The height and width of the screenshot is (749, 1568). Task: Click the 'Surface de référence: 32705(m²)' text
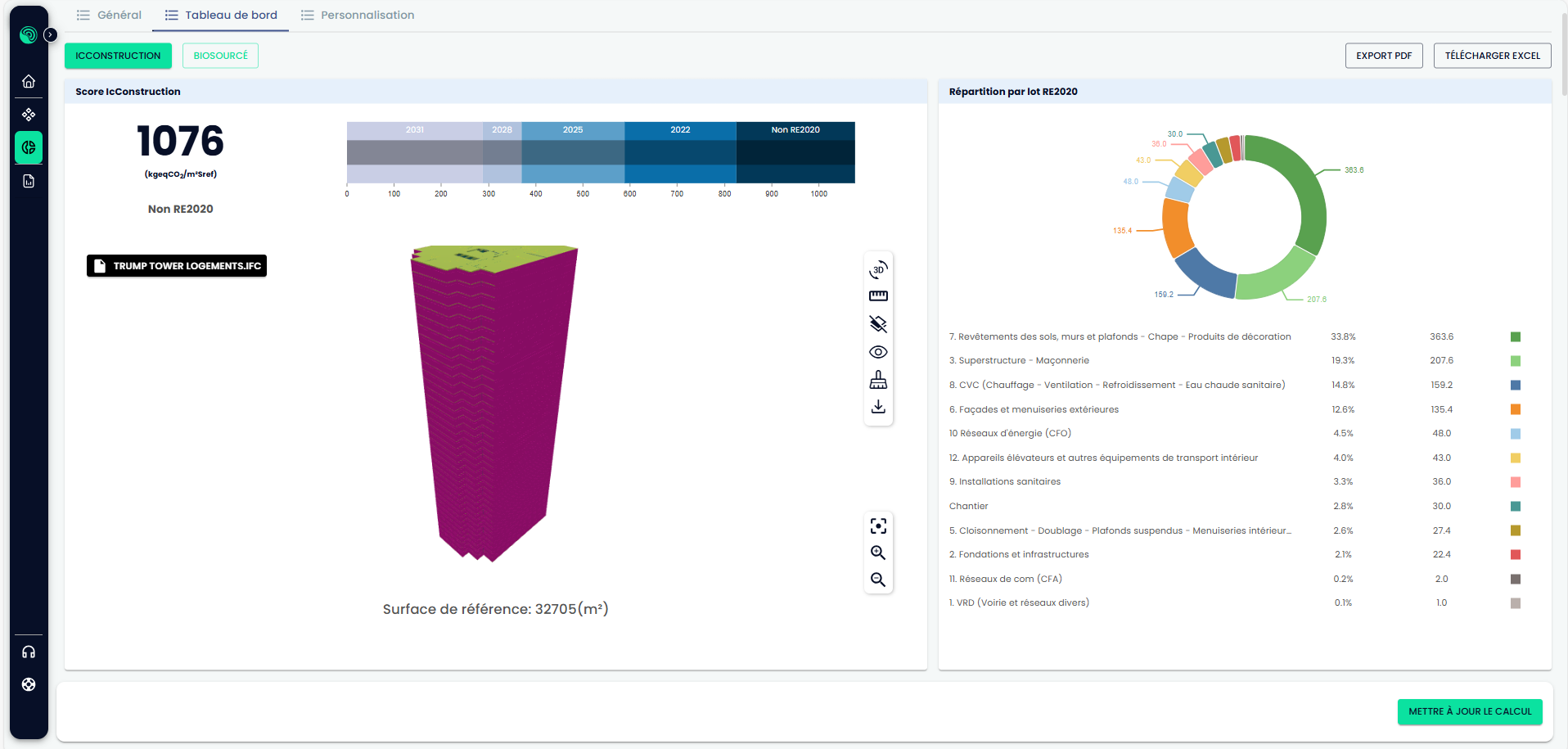[x=496, y=609]
